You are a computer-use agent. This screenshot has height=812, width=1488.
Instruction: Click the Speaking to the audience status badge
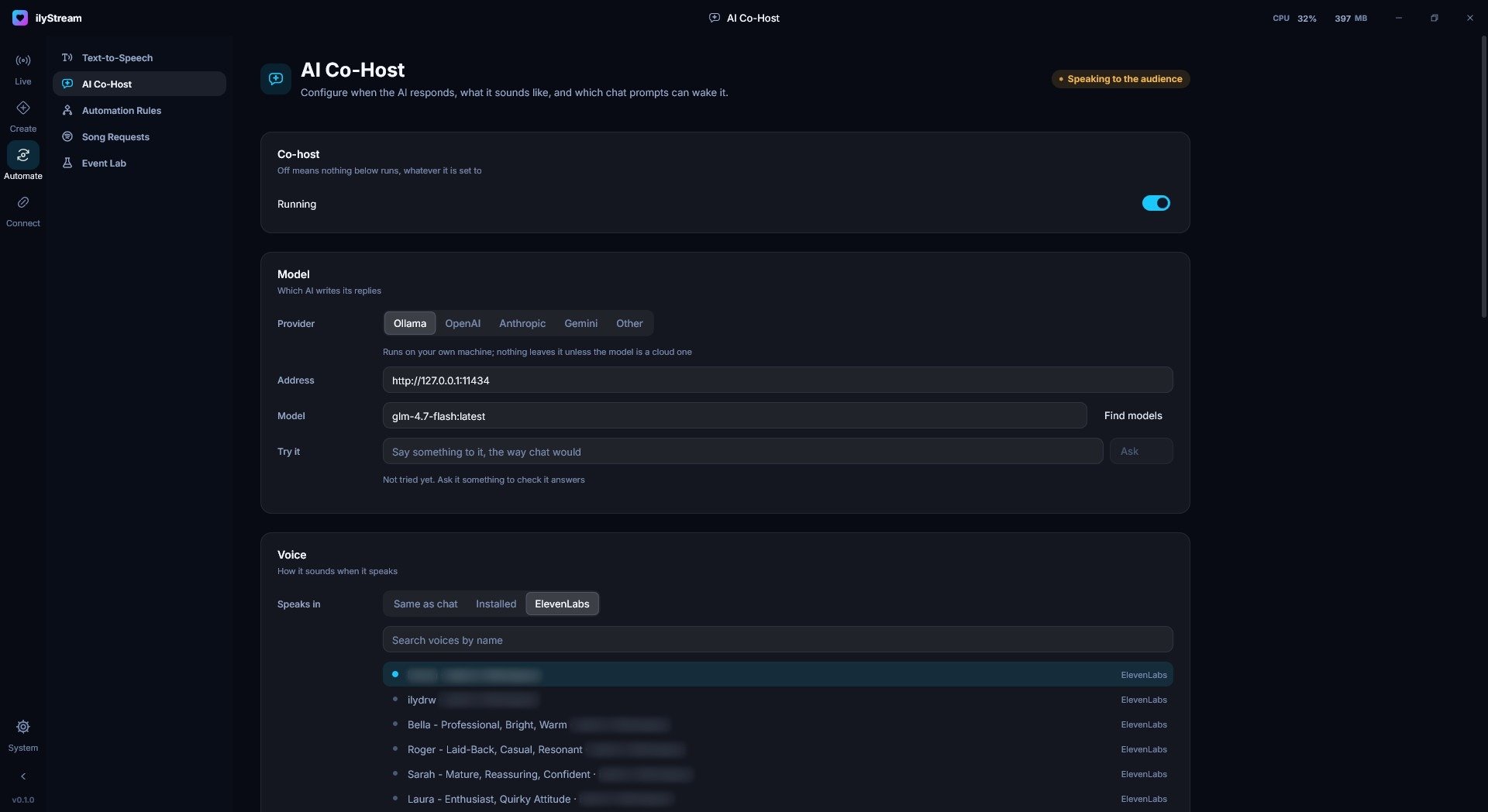pos(1120,79)
